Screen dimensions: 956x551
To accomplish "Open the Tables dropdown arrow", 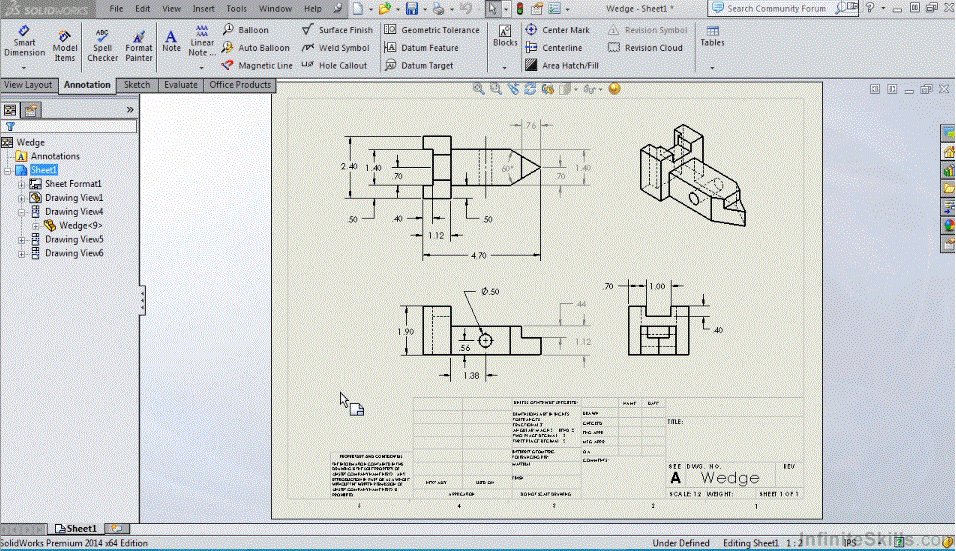I will [712, 67].
